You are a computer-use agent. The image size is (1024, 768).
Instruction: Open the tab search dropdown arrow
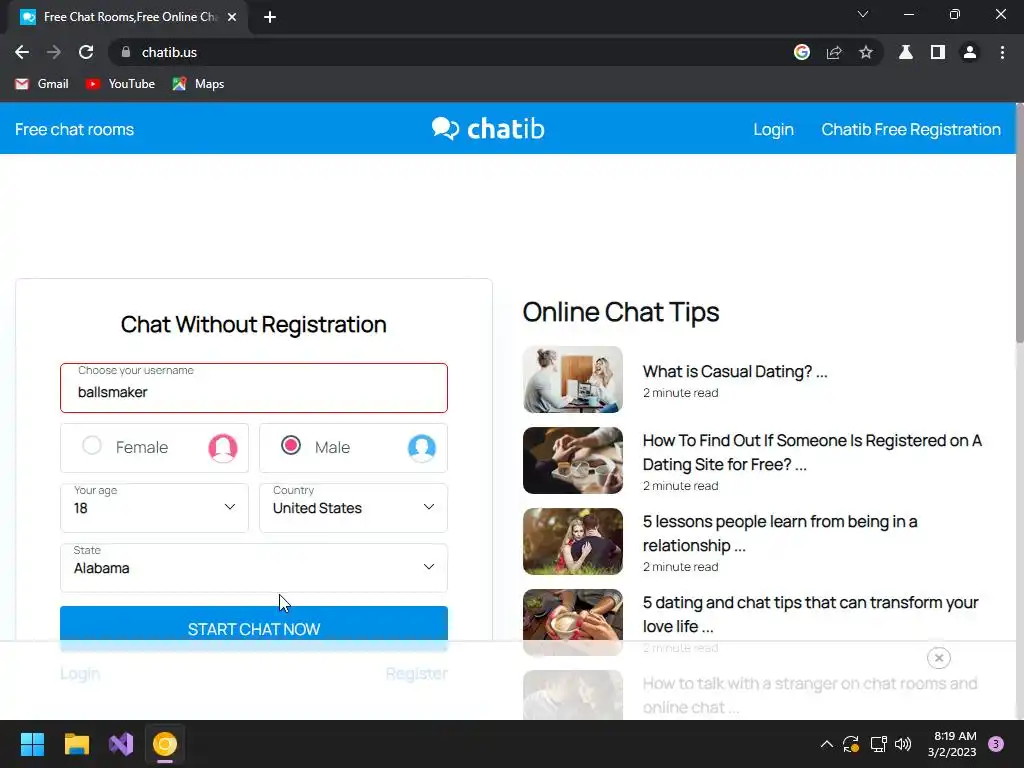pos(863,14)
